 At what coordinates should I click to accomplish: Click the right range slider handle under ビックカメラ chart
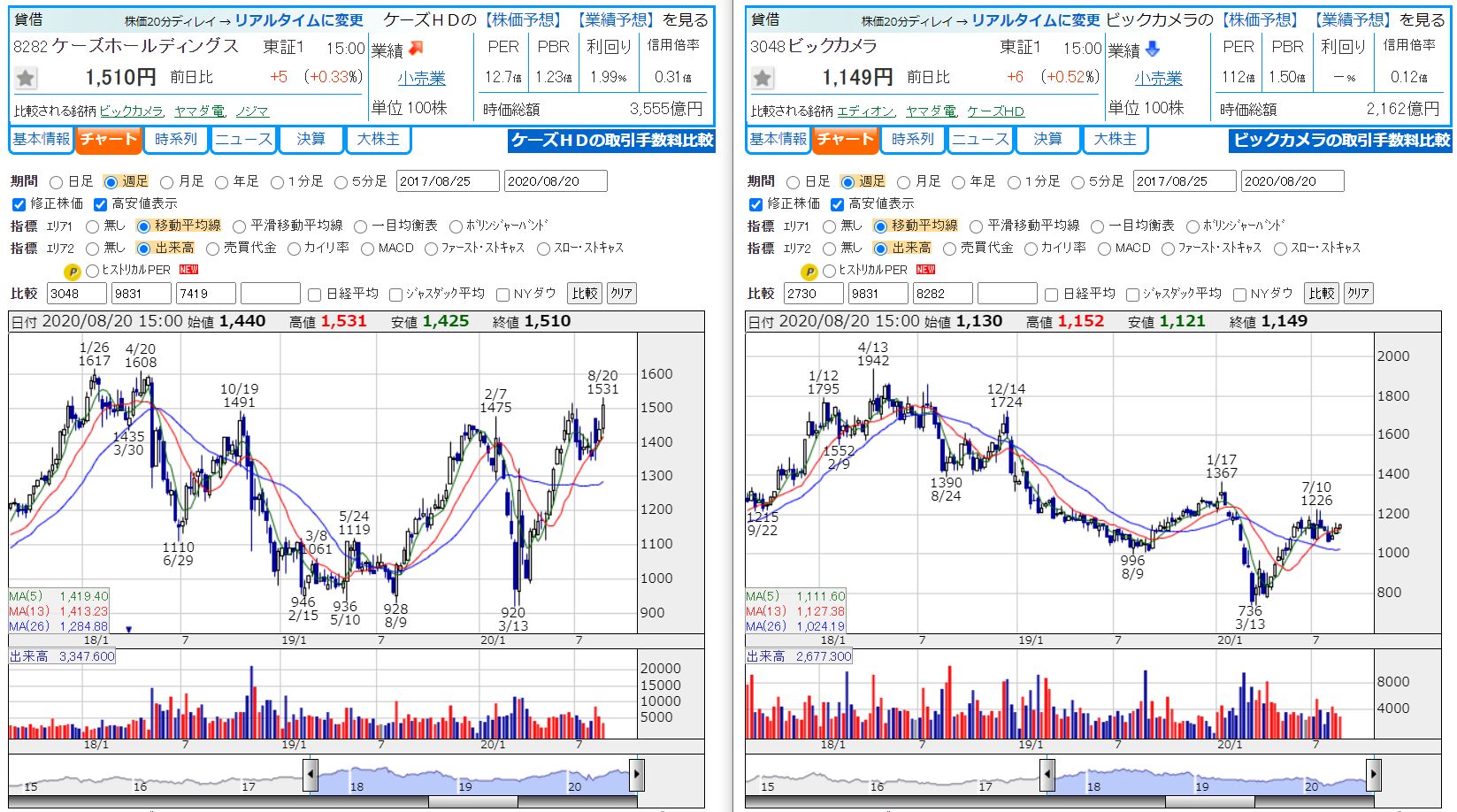[1373, 775]
